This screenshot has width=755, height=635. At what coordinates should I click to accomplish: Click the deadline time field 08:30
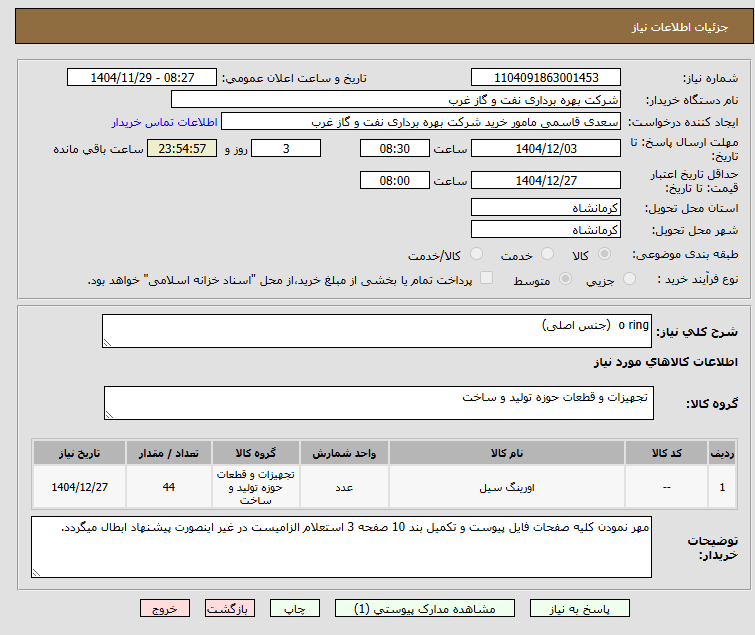pyautogui.click(x=395, y=148)
